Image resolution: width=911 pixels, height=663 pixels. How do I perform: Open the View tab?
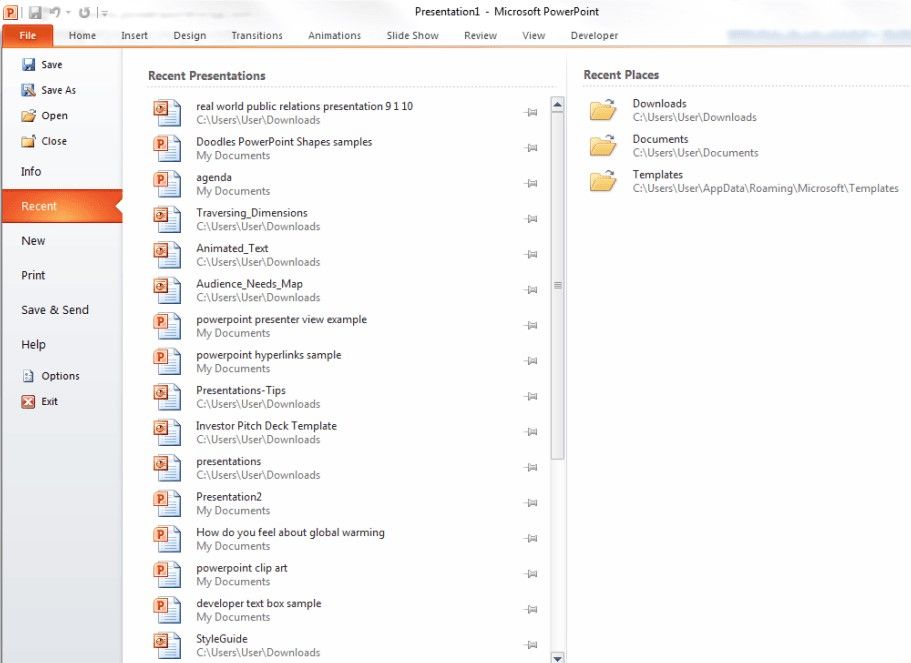[x=533, y=35]
